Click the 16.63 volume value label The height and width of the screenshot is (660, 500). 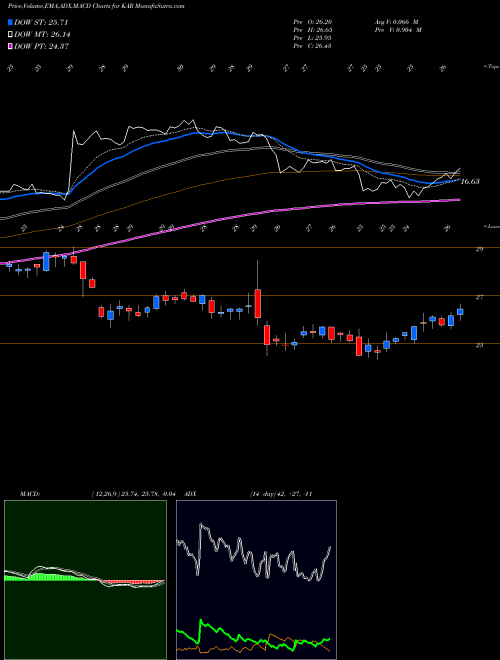click(470, 181)
